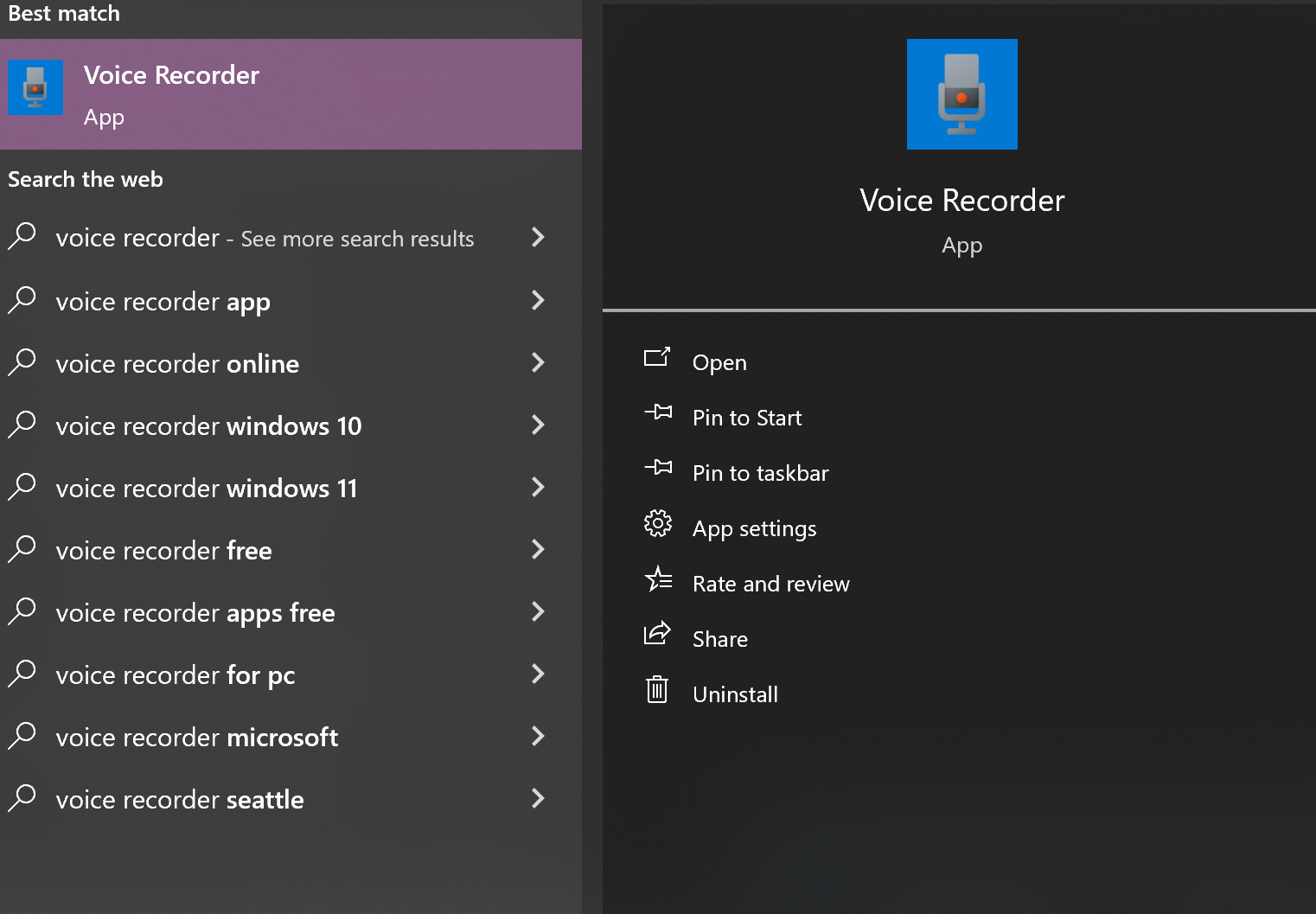Select 'voice recorder windows 10' suggestion text
This screenshot has width=1316, height=914.
(x=208, y=426)
